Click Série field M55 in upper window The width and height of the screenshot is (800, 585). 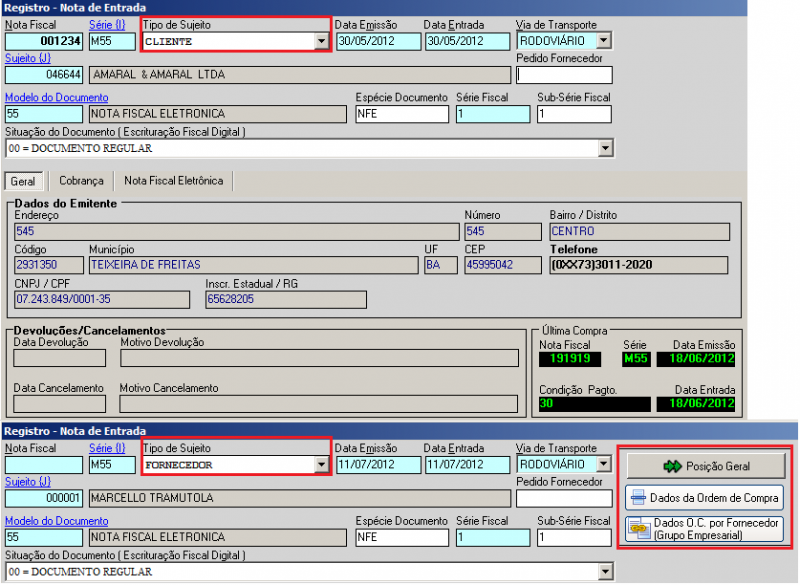(112, 41)
